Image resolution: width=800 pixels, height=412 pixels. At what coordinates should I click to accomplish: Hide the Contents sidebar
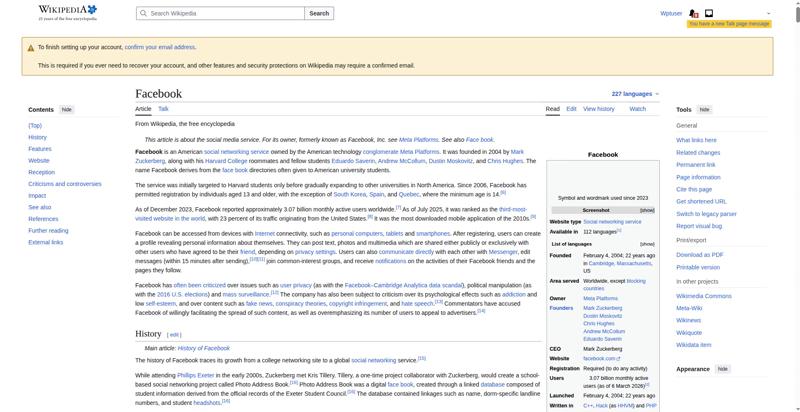[67, 110]
